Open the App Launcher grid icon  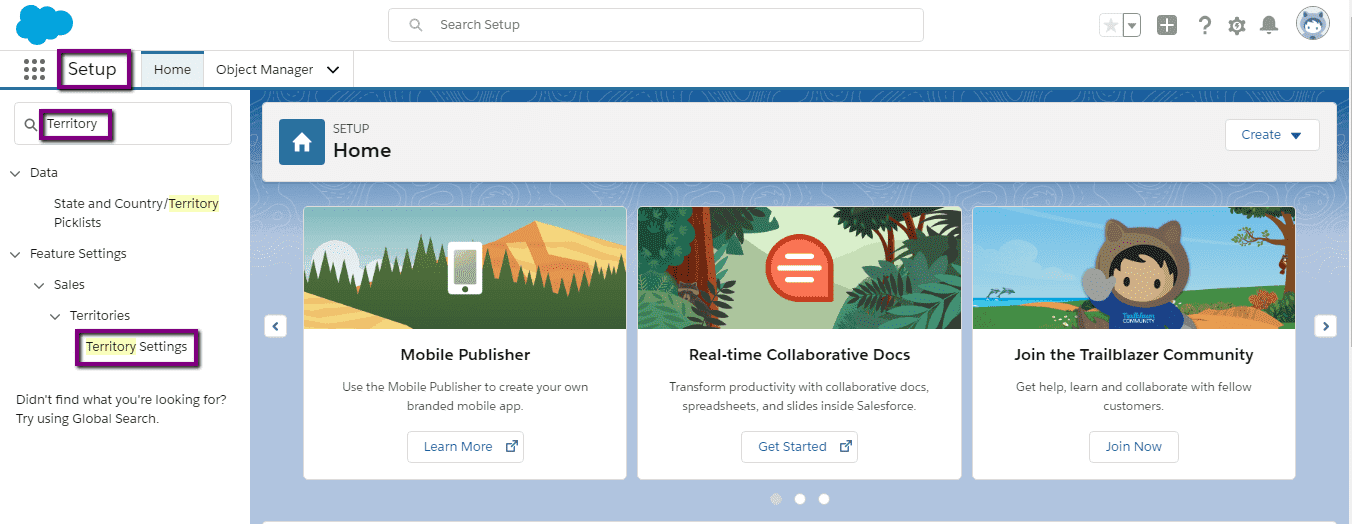pyautogui.click(x=34, y=69)
